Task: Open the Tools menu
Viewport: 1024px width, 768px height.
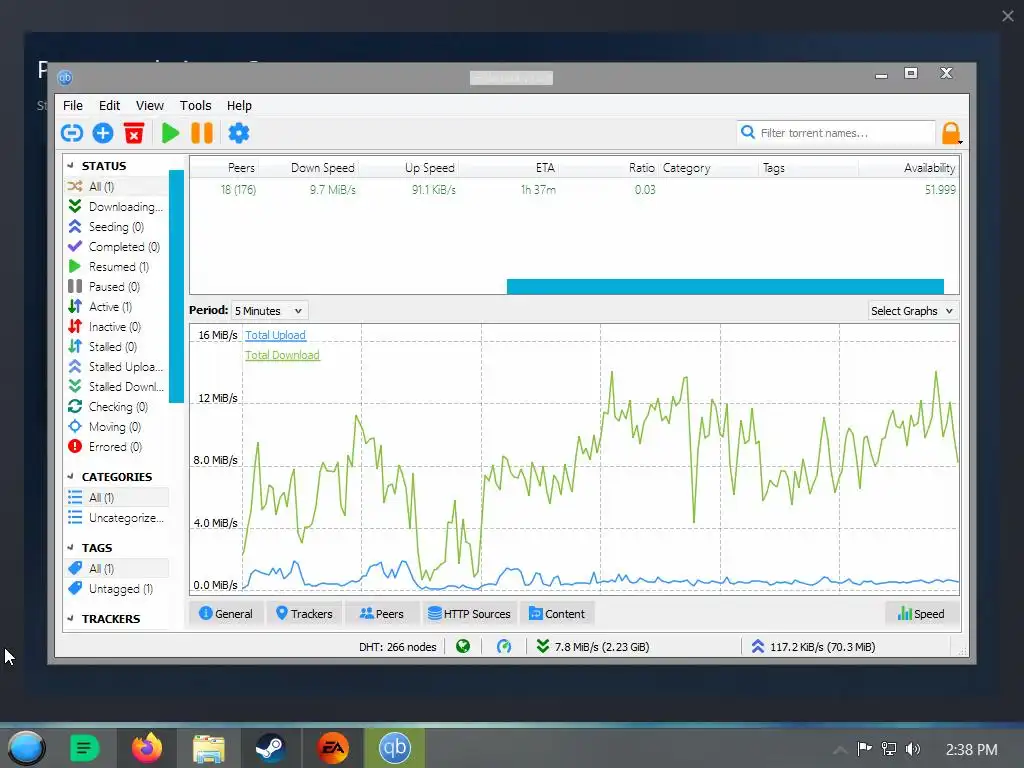Action: (x=195, y=105)
